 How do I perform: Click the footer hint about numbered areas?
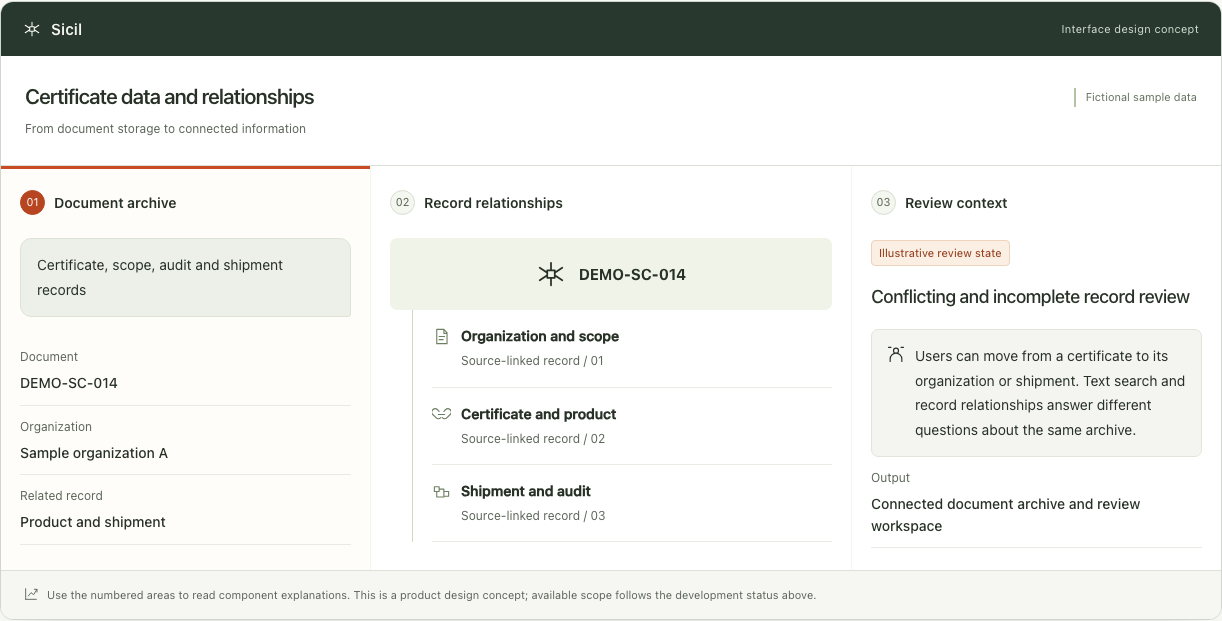click(431, 595)
